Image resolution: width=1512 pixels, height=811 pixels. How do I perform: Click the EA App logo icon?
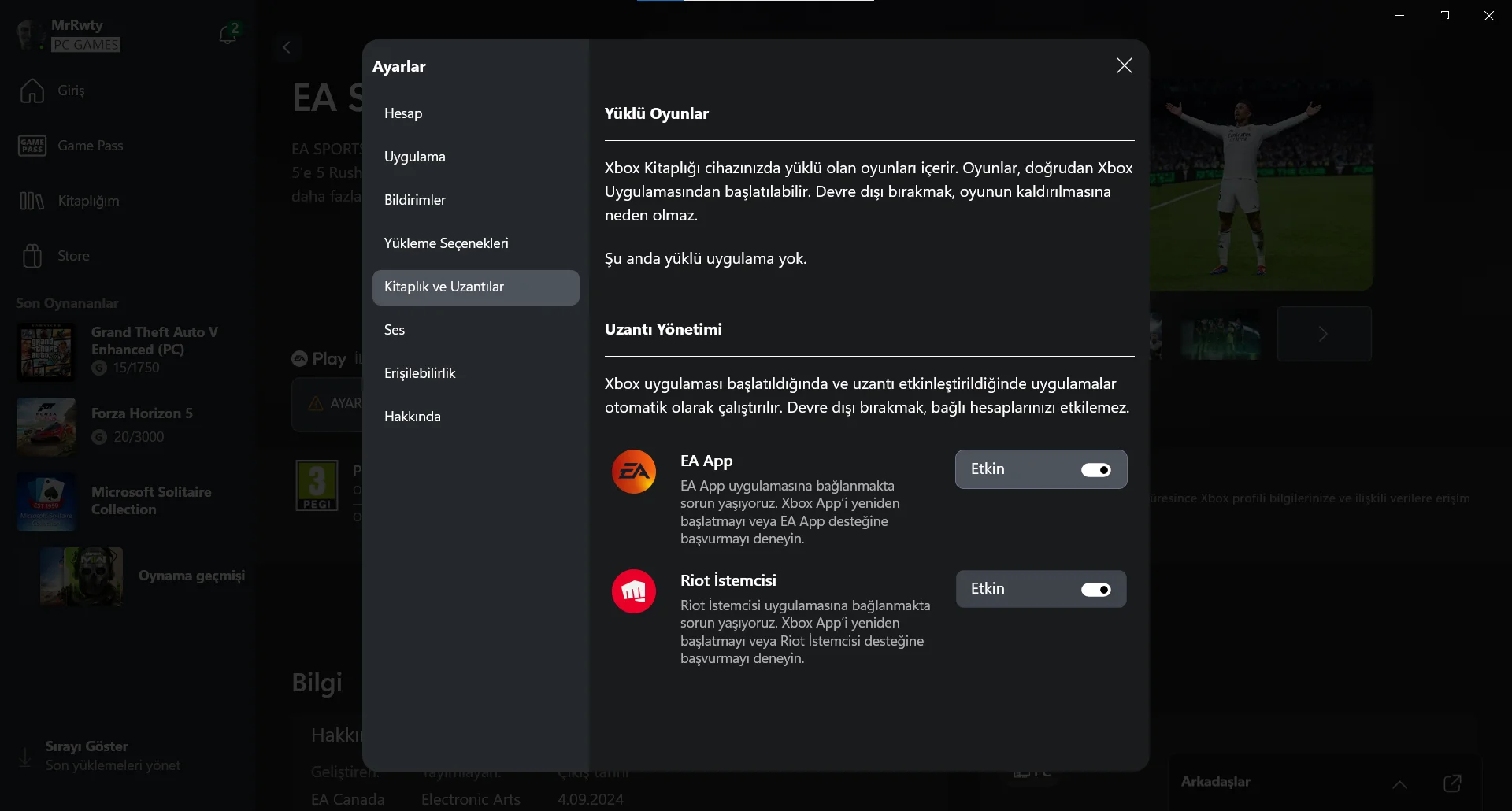(x=634, y=472)
